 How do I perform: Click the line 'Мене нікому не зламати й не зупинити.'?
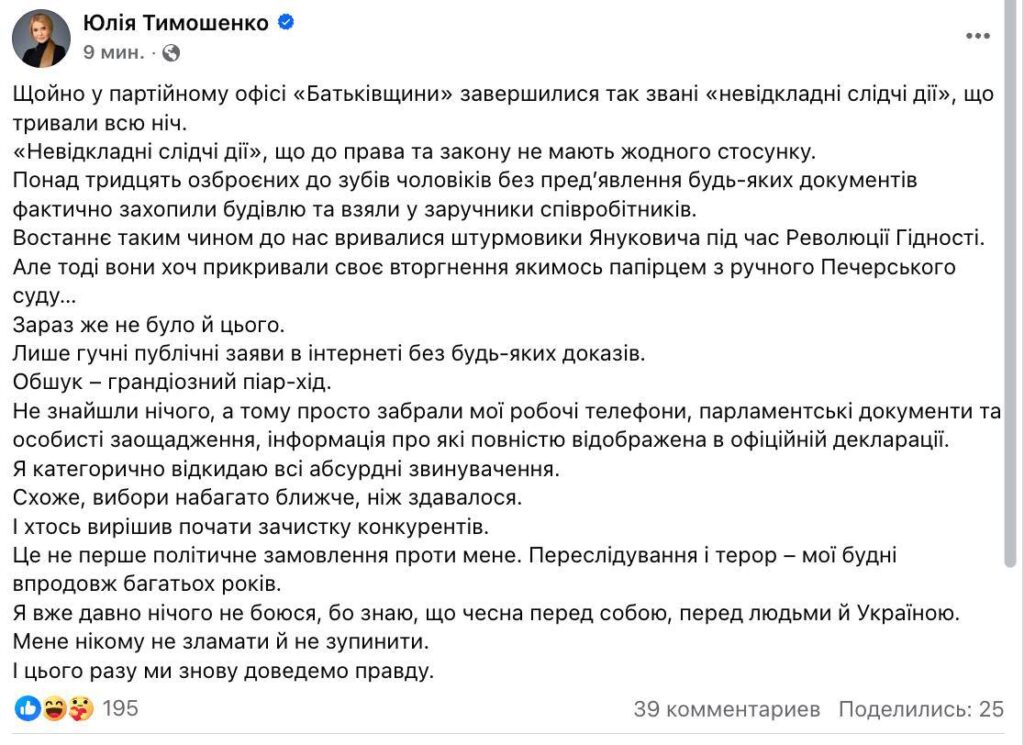tap(229, 641)
